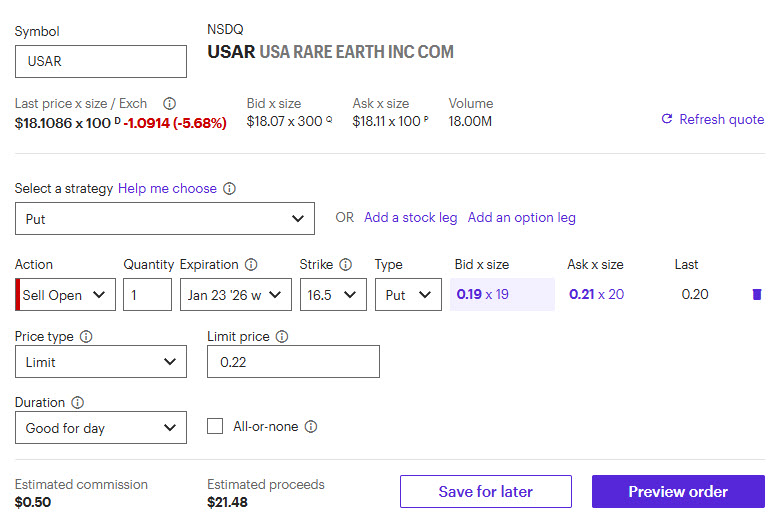Click the Expiration info icon
This screenshot has height=526, width=773.
tap(251, 265)
